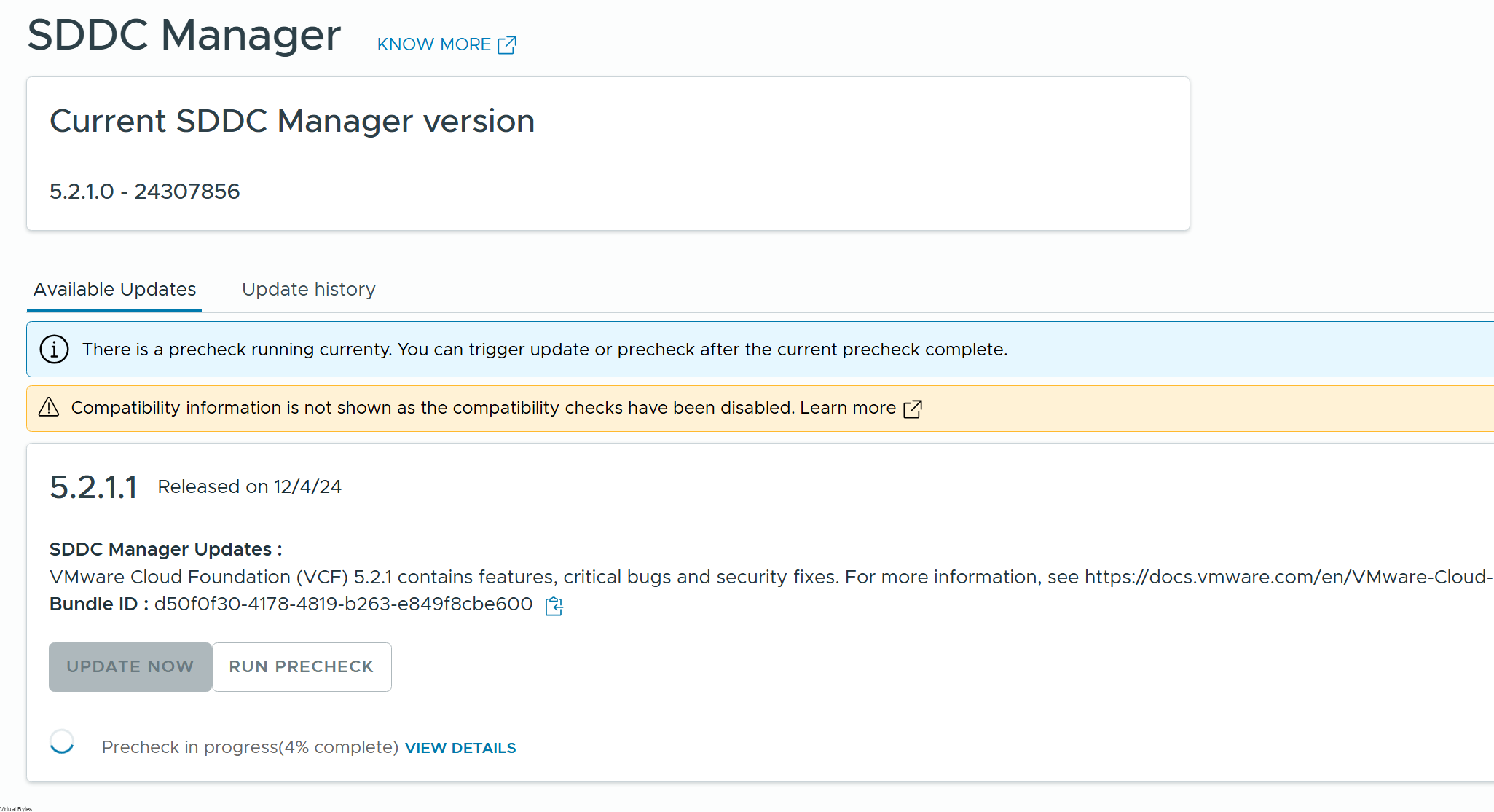Open the Update history tab

(x=309, y=289)
